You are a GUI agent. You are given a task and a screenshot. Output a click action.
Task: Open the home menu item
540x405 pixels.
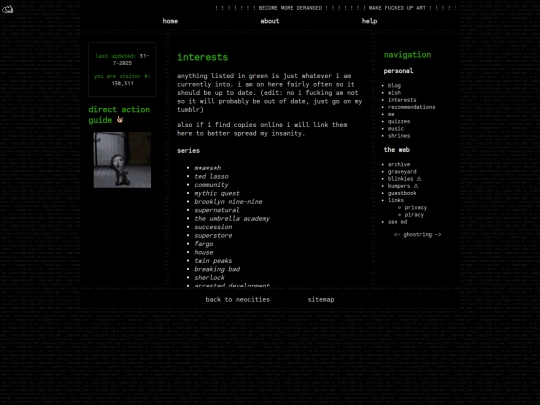point(170,21)
